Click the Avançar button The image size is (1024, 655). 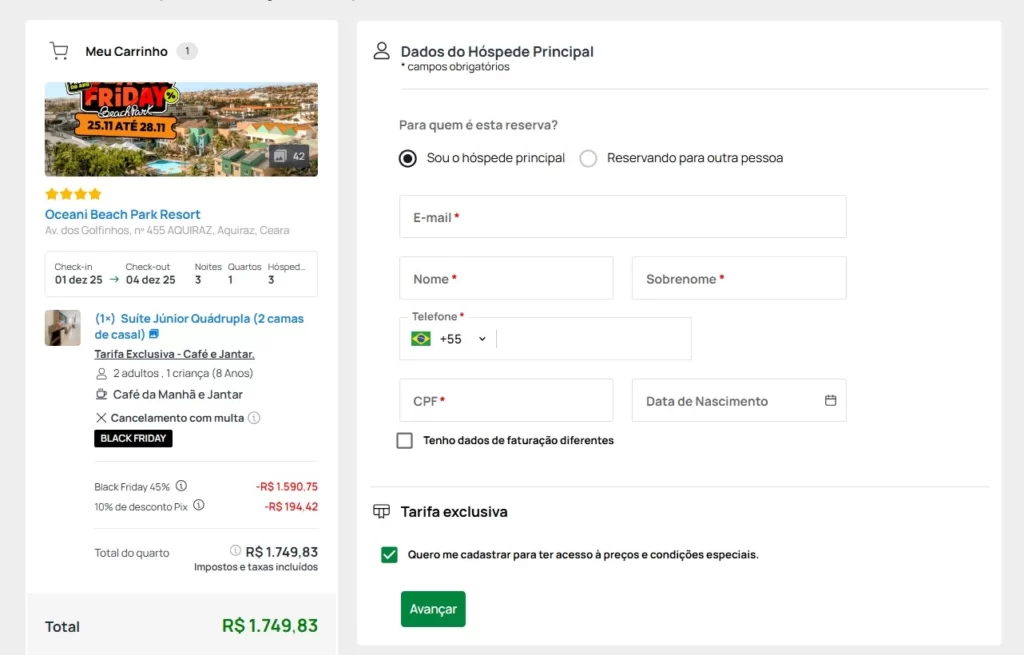[433, 609]
